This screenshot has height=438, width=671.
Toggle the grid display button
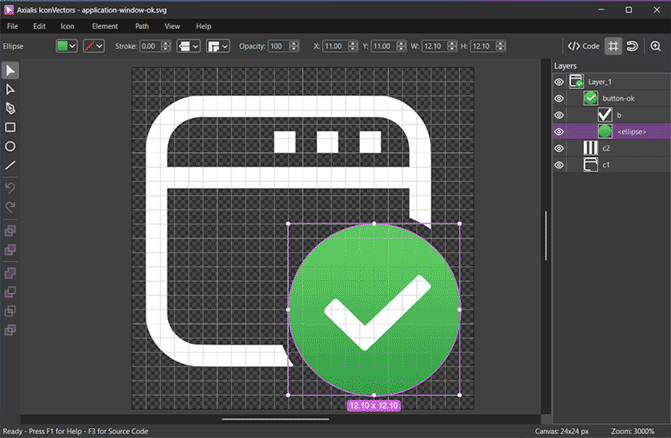[612, 46]
